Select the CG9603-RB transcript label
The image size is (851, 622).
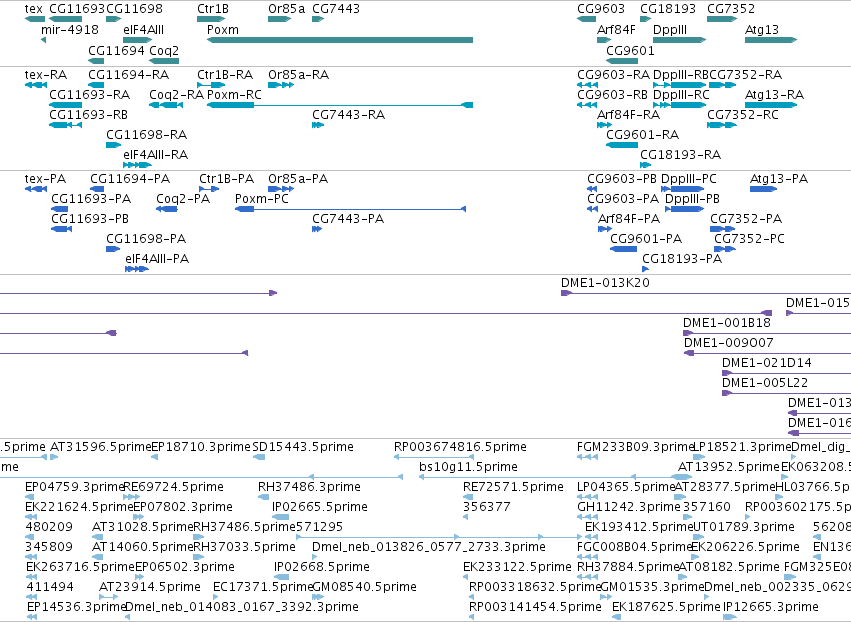pyautogui.click(x=613, y=94)
